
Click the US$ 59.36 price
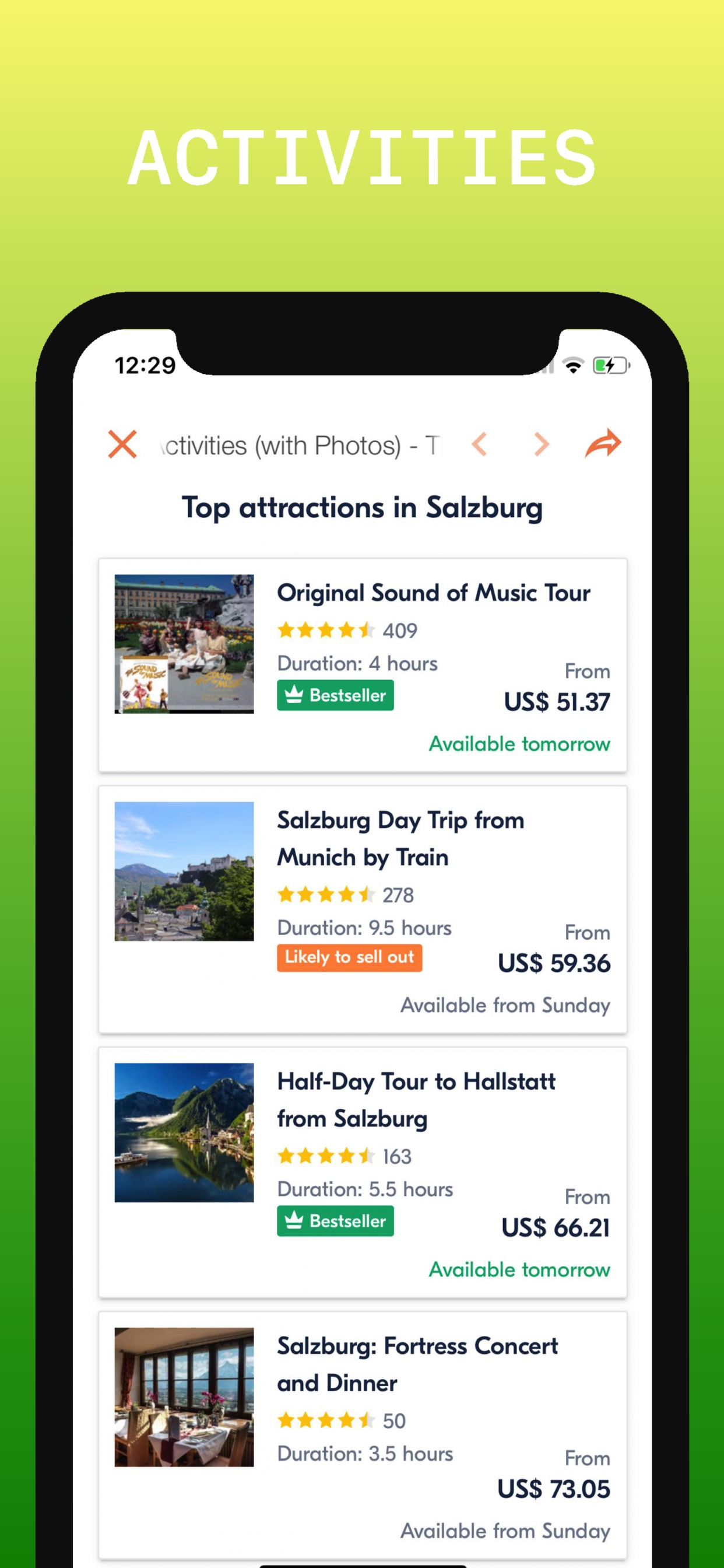554,963
